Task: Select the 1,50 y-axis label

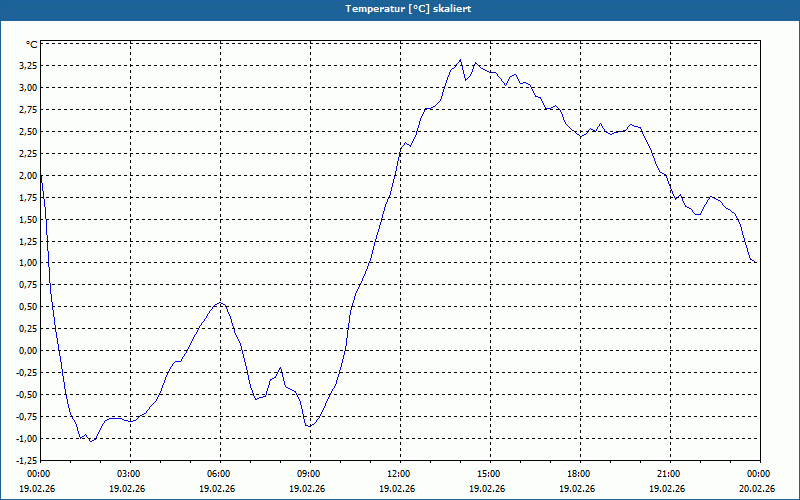Action: (29, 219)
